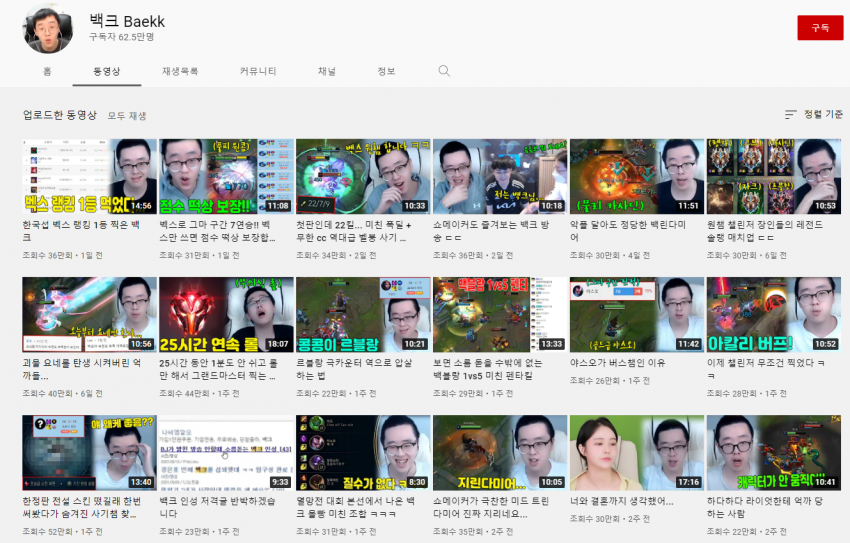The width and height of the screenshot is (850, 543).
Task: Play the 13:40 blurred skin thumbnail
Action: pos(89,452)
